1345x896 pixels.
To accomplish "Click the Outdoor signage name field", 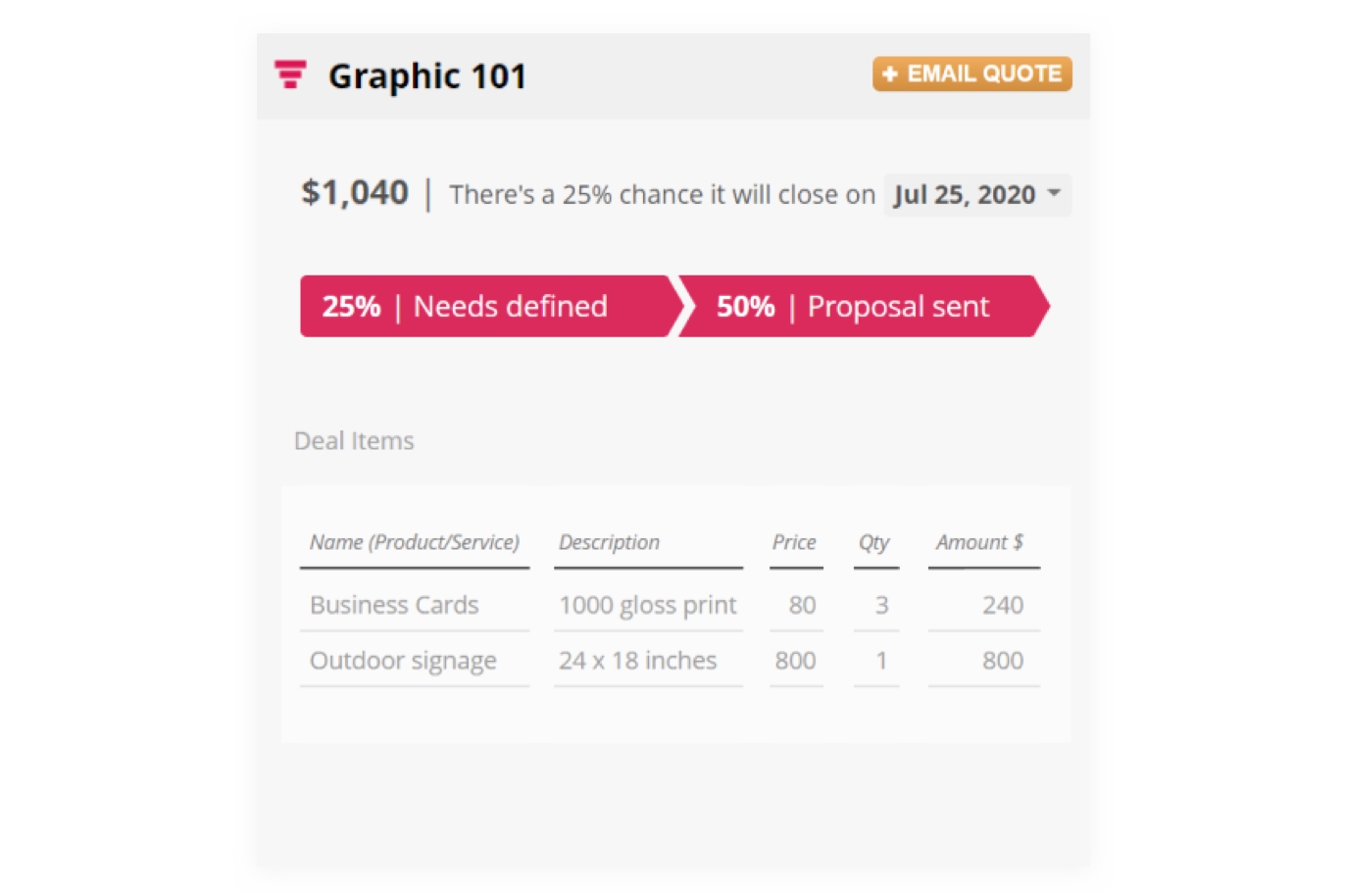I will tap(415, 661).
